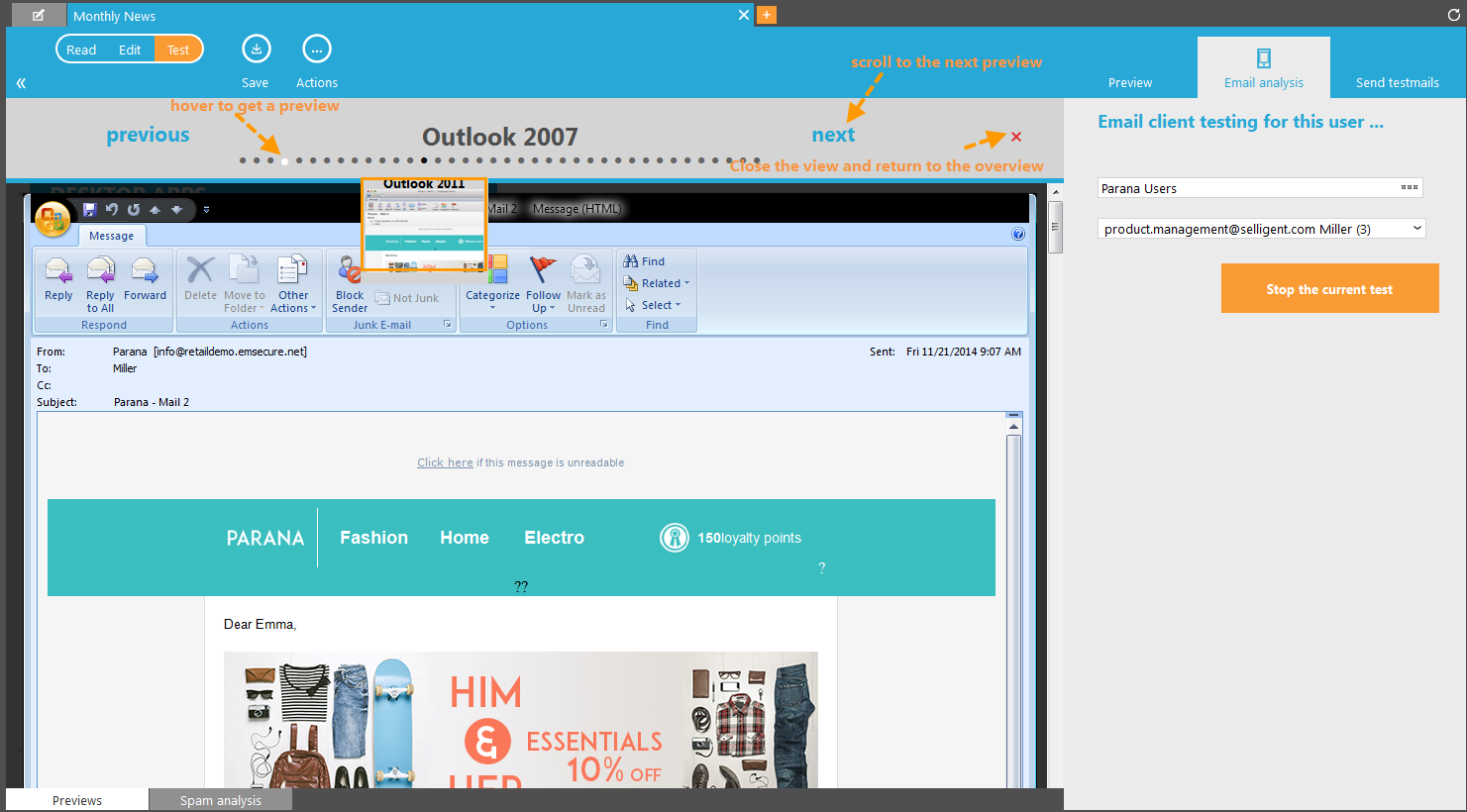Click the pencil edit icon tab
The height and width of the screenshot is (812, 1467).
[39, 15]
